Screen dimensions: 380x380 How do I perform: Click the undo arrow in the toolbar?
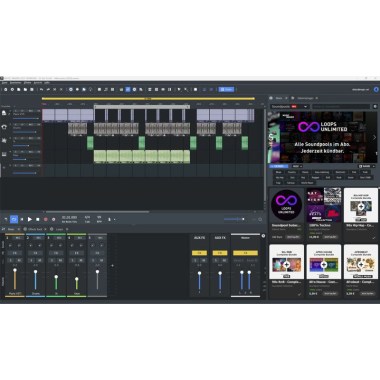(42, 89)
